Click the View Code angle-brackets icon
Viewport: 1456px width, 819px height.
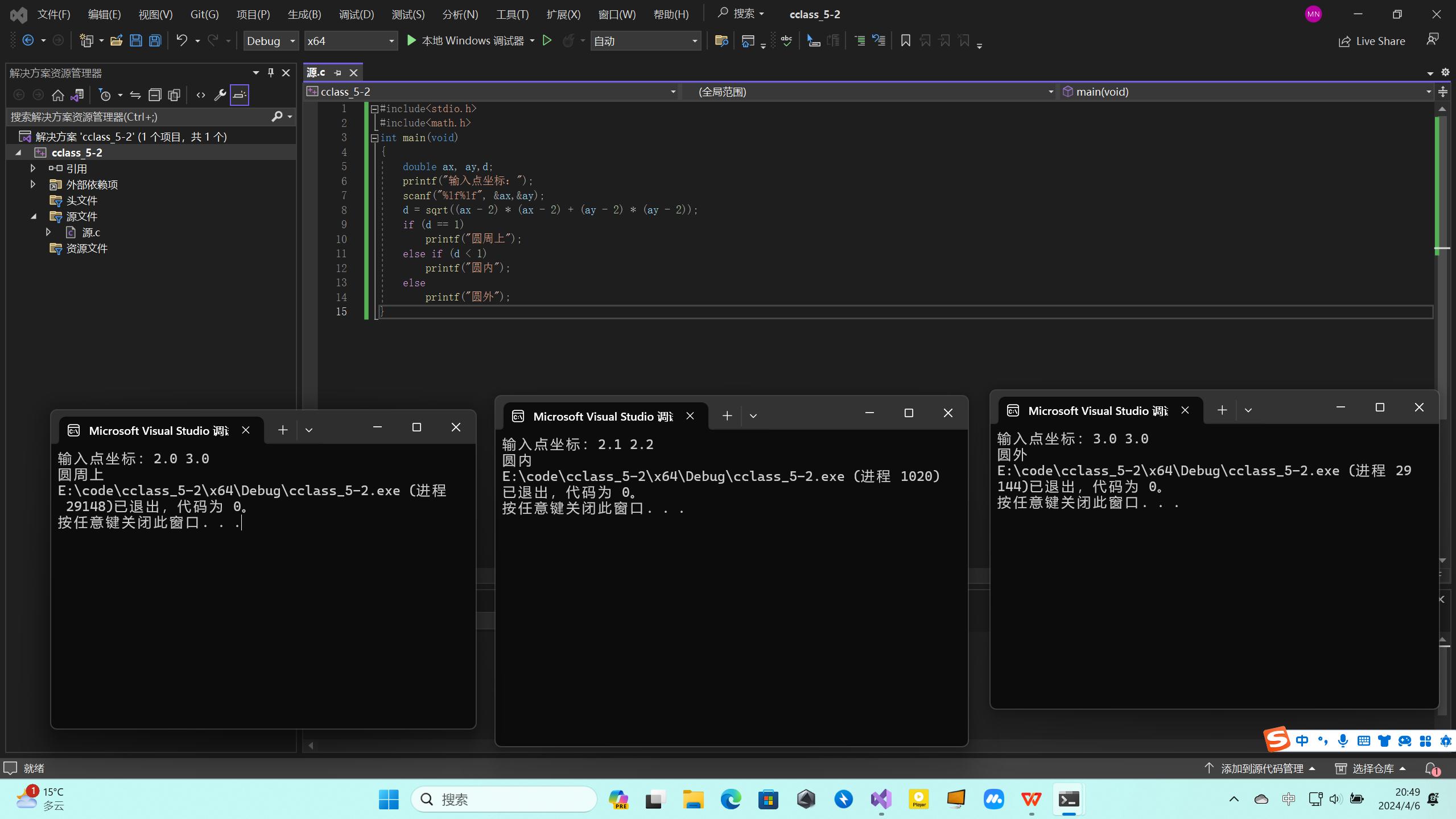pyautogui.click(x=200, y=95)
